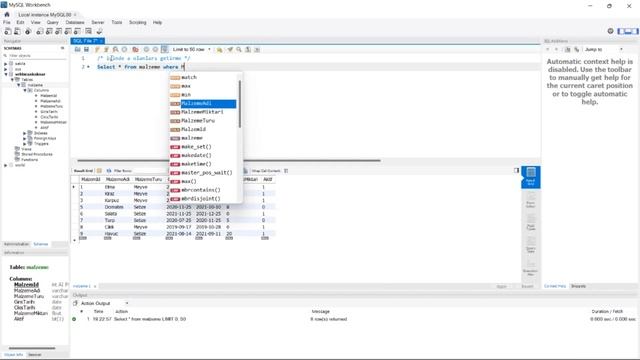Click the open SQL script icon in main toolbar
Viewport: 640px width, 360px height.
coord(17,31)
